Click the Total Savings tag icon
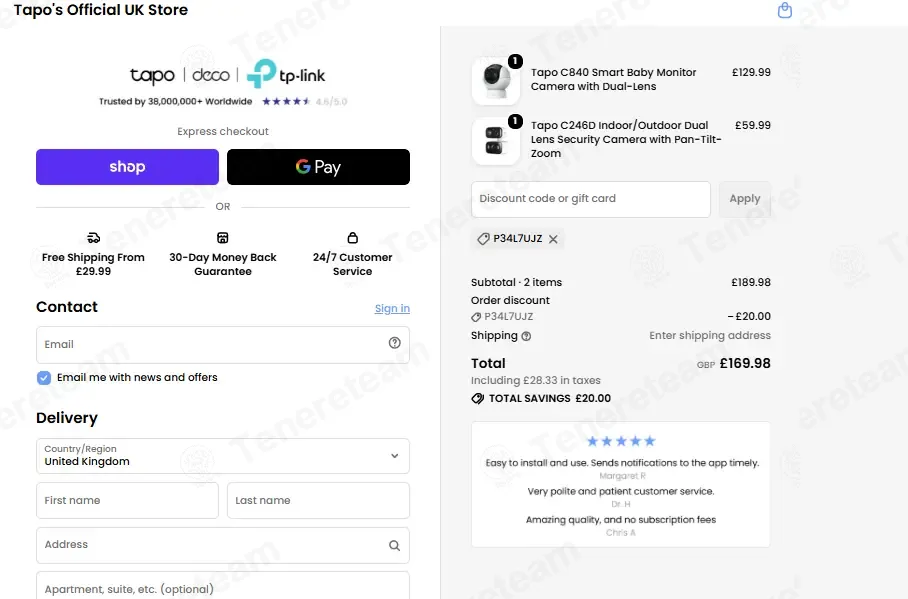 click(x=478, y=399)
